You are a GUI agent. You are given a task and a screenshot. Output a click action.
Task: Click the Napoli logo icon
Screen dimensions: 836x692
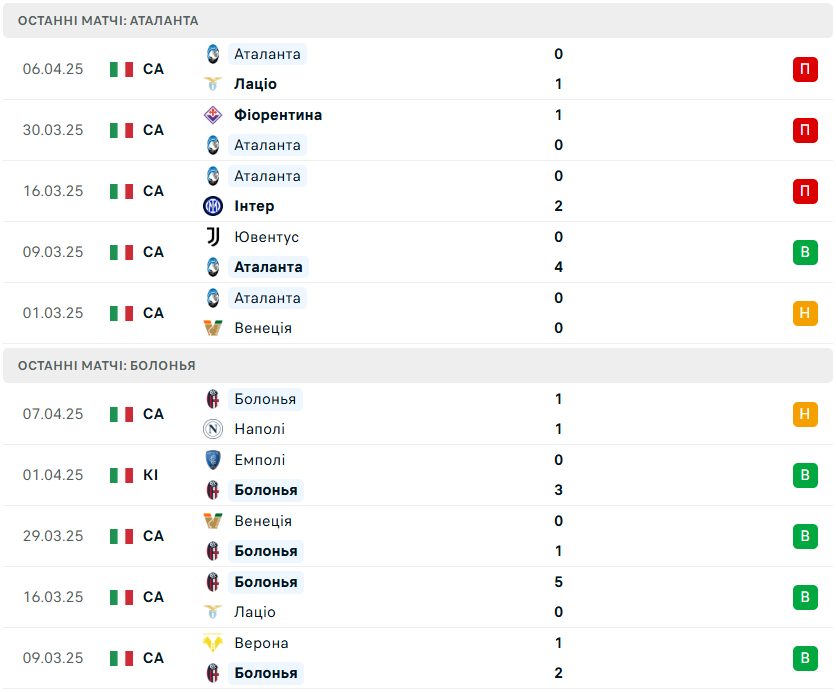[213, 429]
